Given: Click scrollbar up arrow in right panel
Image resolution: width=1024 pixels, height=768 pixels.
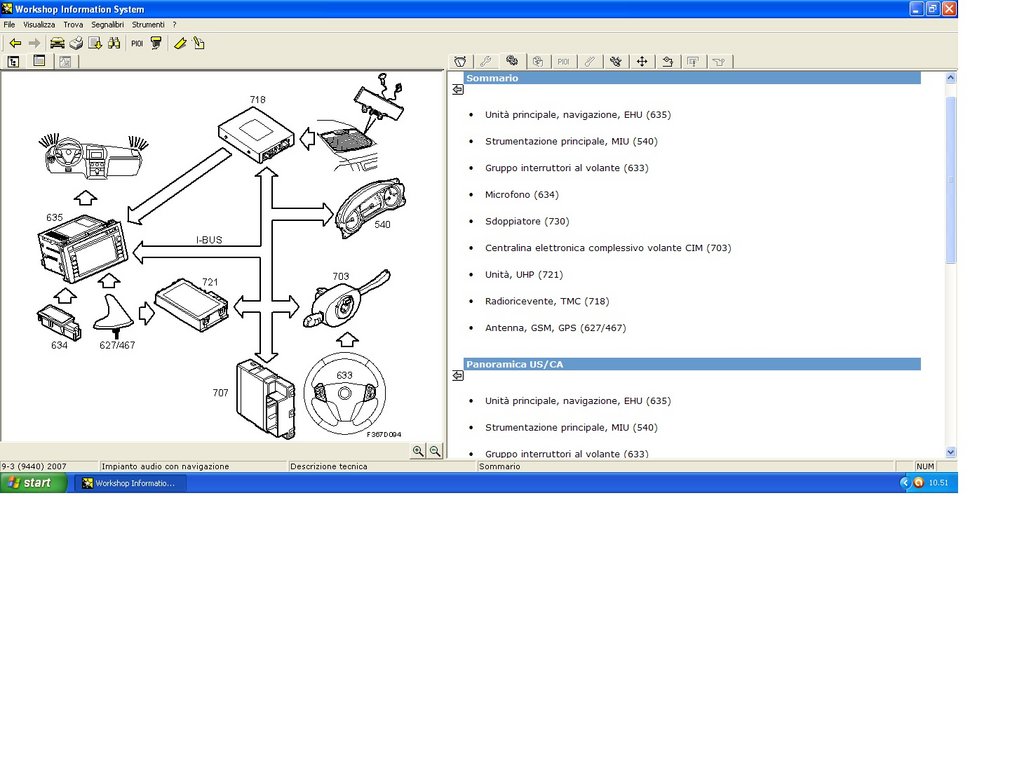Looking at the screenshot, I should (951, 78).
